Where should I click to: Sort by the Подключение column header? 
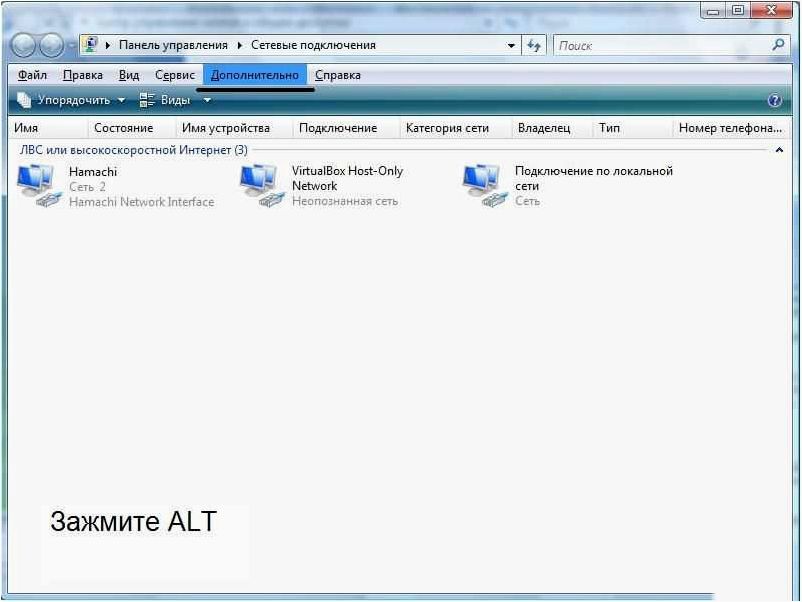346,128
